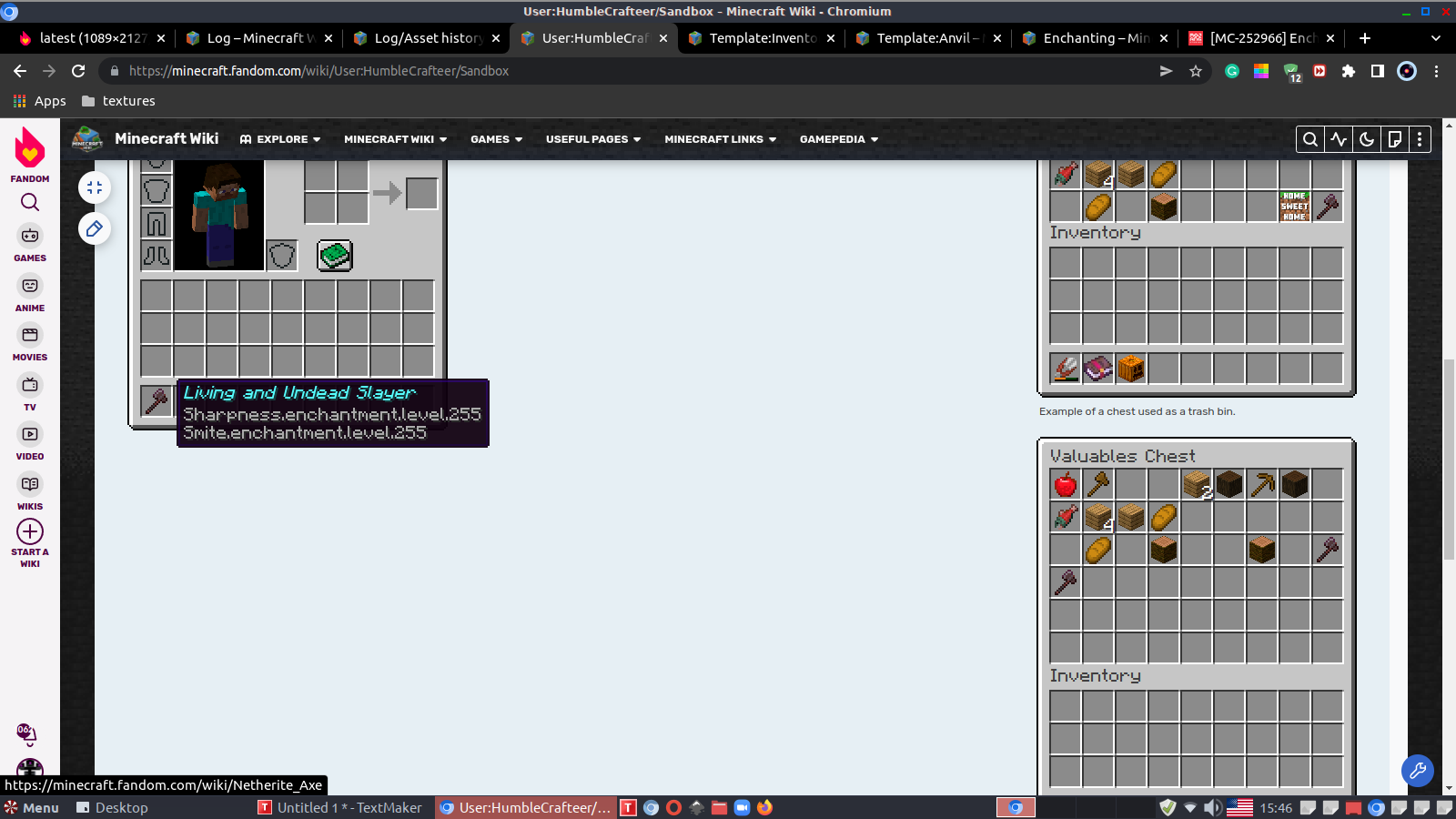Expand the Games dropdown in wiki navigation
Screen dimensions: 1456x819
497,139
